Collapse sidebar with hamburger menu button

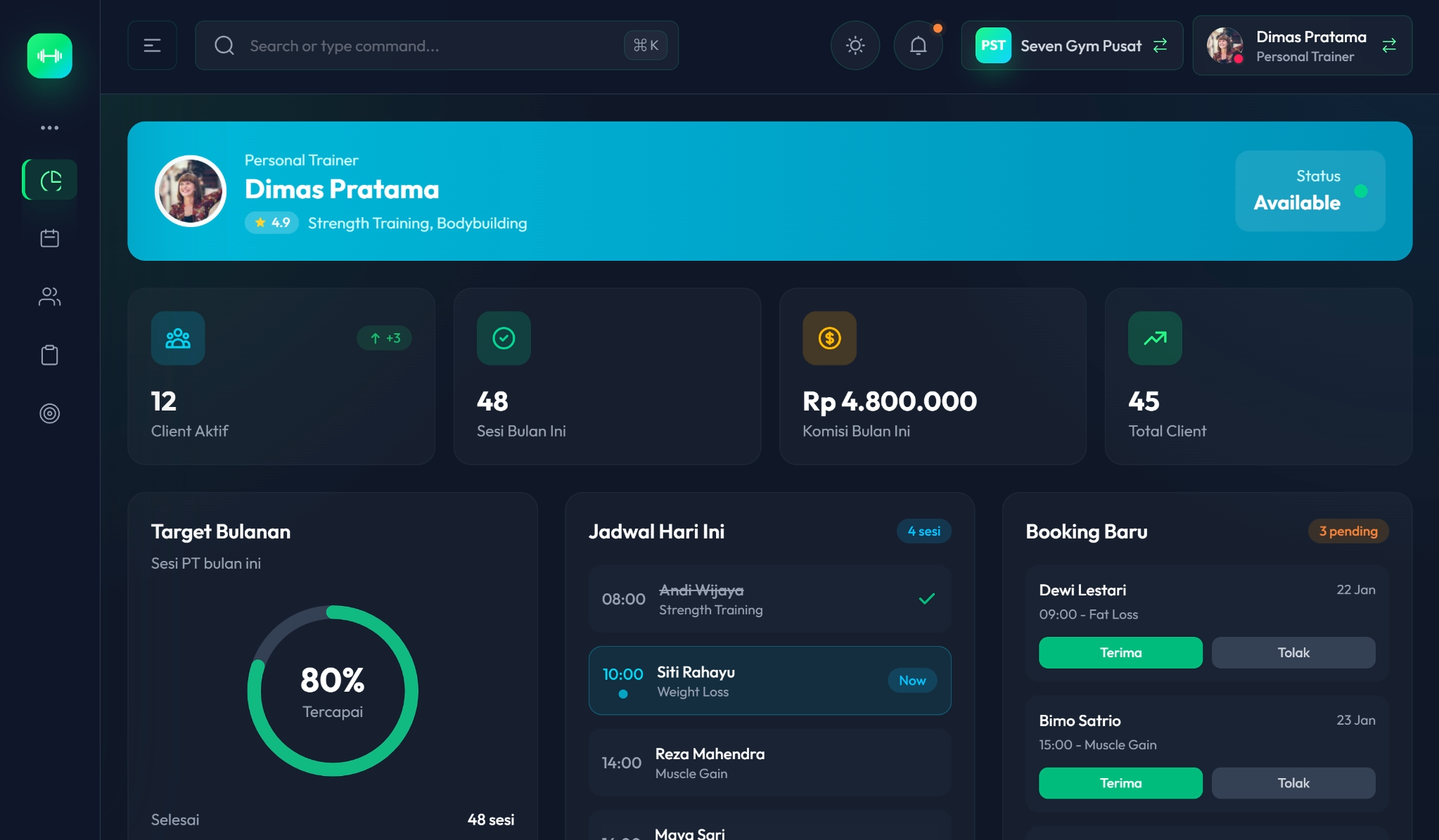(152, 46)
